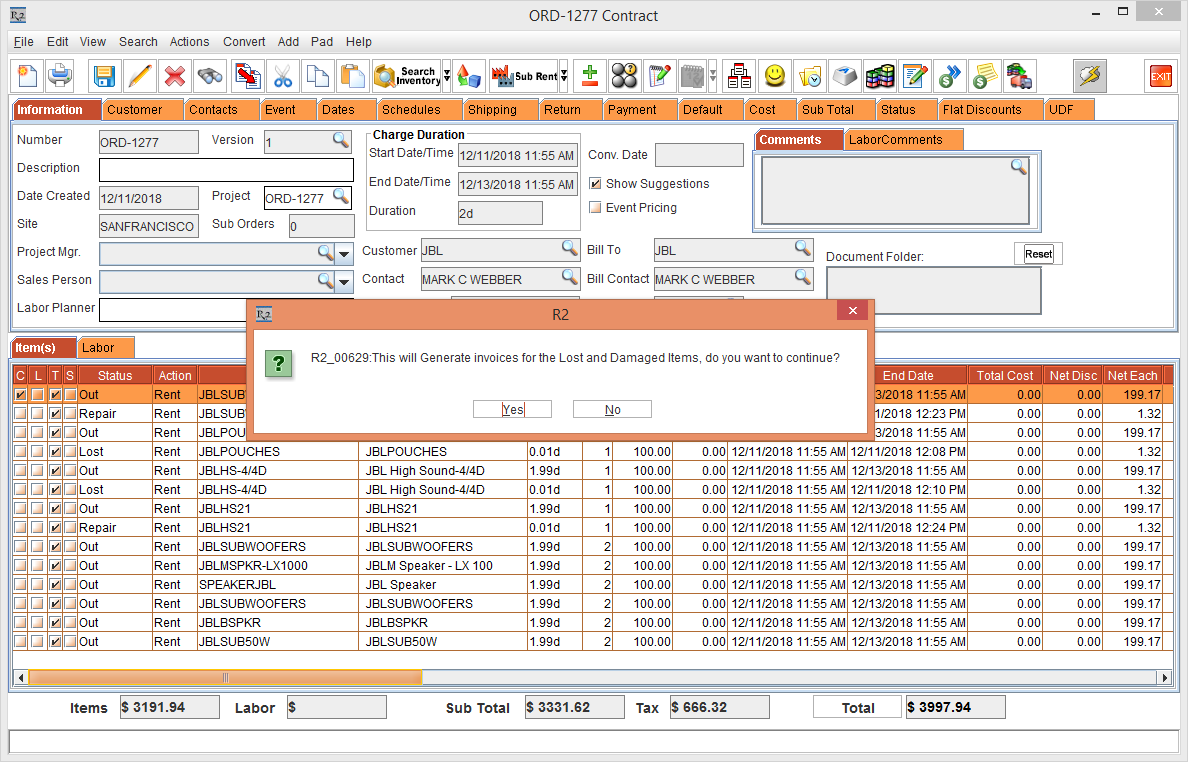The height and width of the screenshot is (762, 1188).
Task: Click the red X delete icon
Action: click(175, 76)
